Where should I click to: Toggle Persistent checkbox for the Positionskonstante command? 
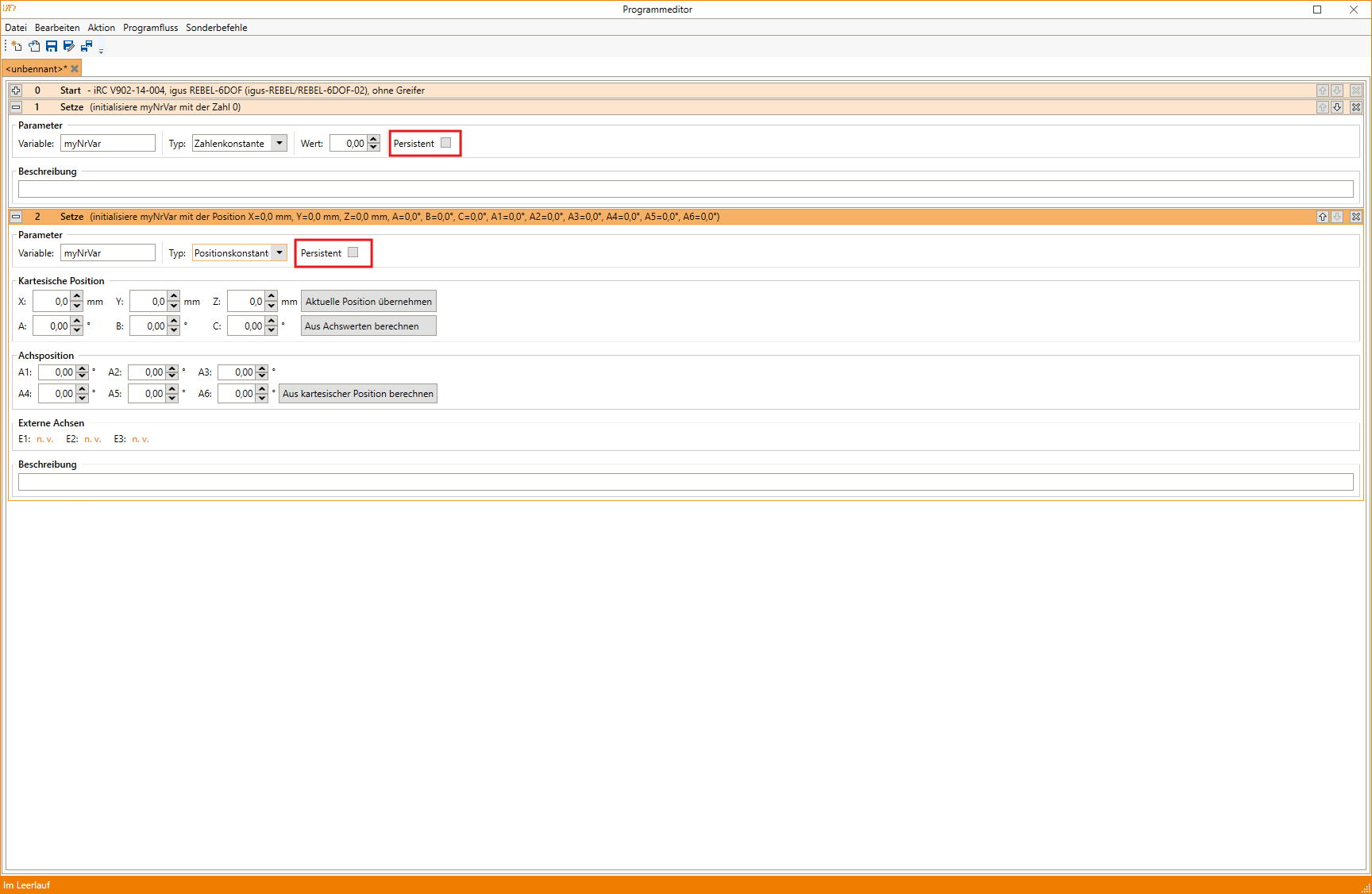click(353, 252)
